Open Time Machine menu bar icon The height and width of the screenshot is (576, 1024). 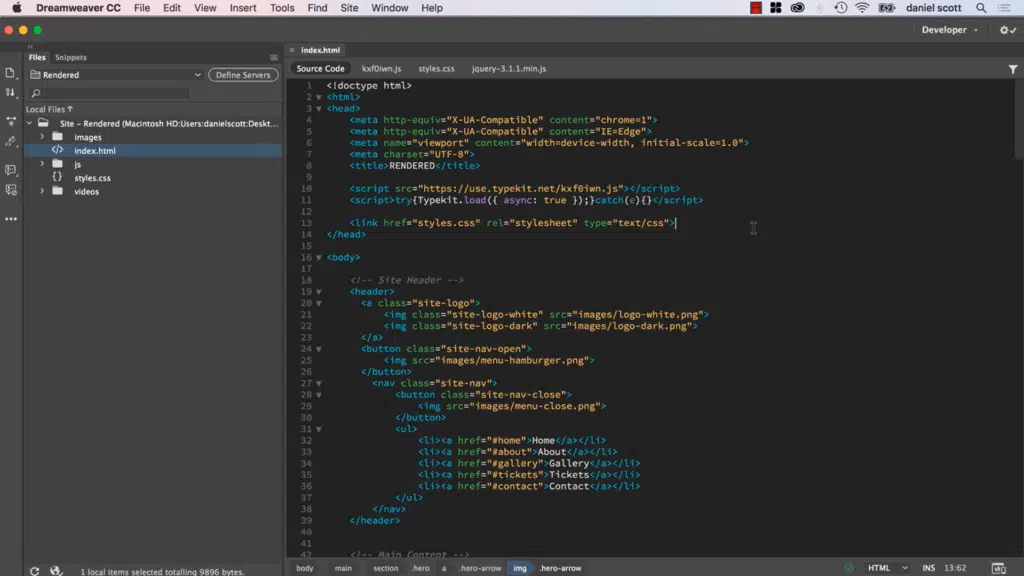(840, 8)
